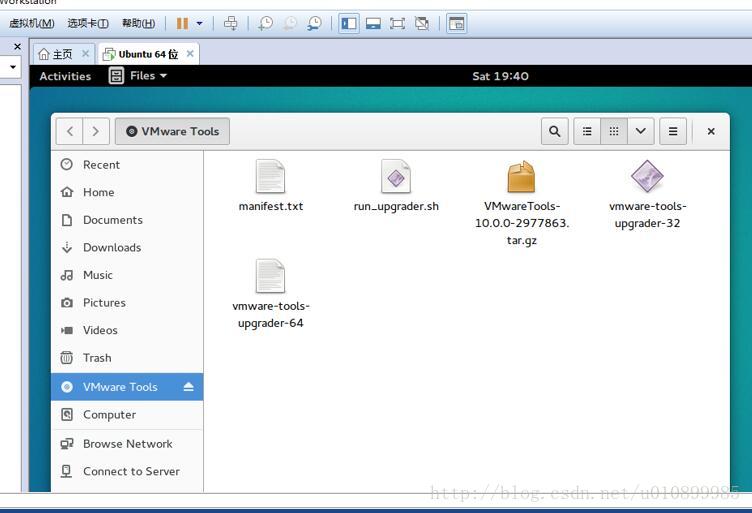Image resolution: width=752 pixels, height=513 pixels.
Task: Toggle the console view button
Action: point(457,23)
